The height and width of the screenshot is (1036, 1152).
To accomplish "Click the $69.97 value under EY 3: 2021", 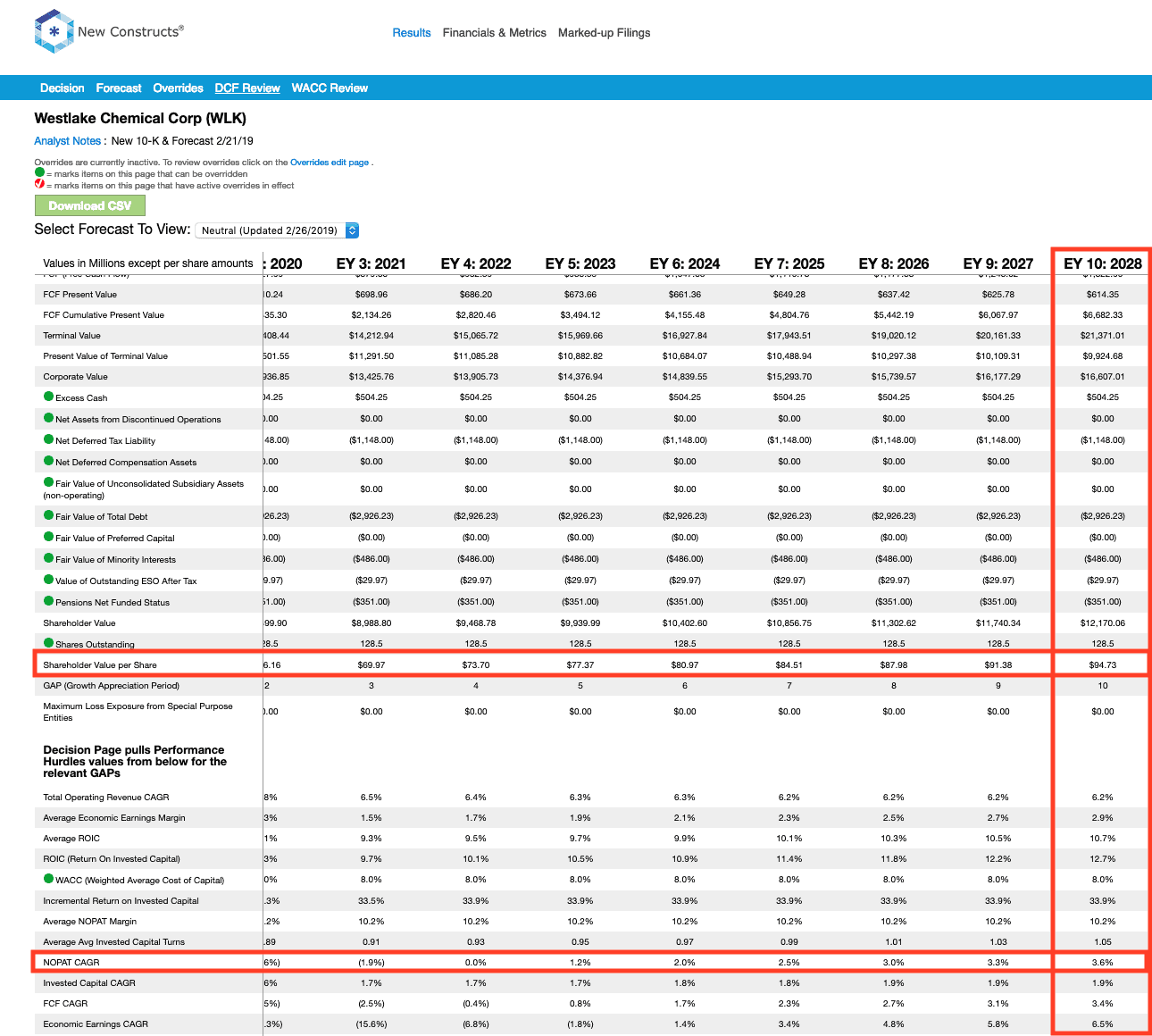I will tap(371, 664).
